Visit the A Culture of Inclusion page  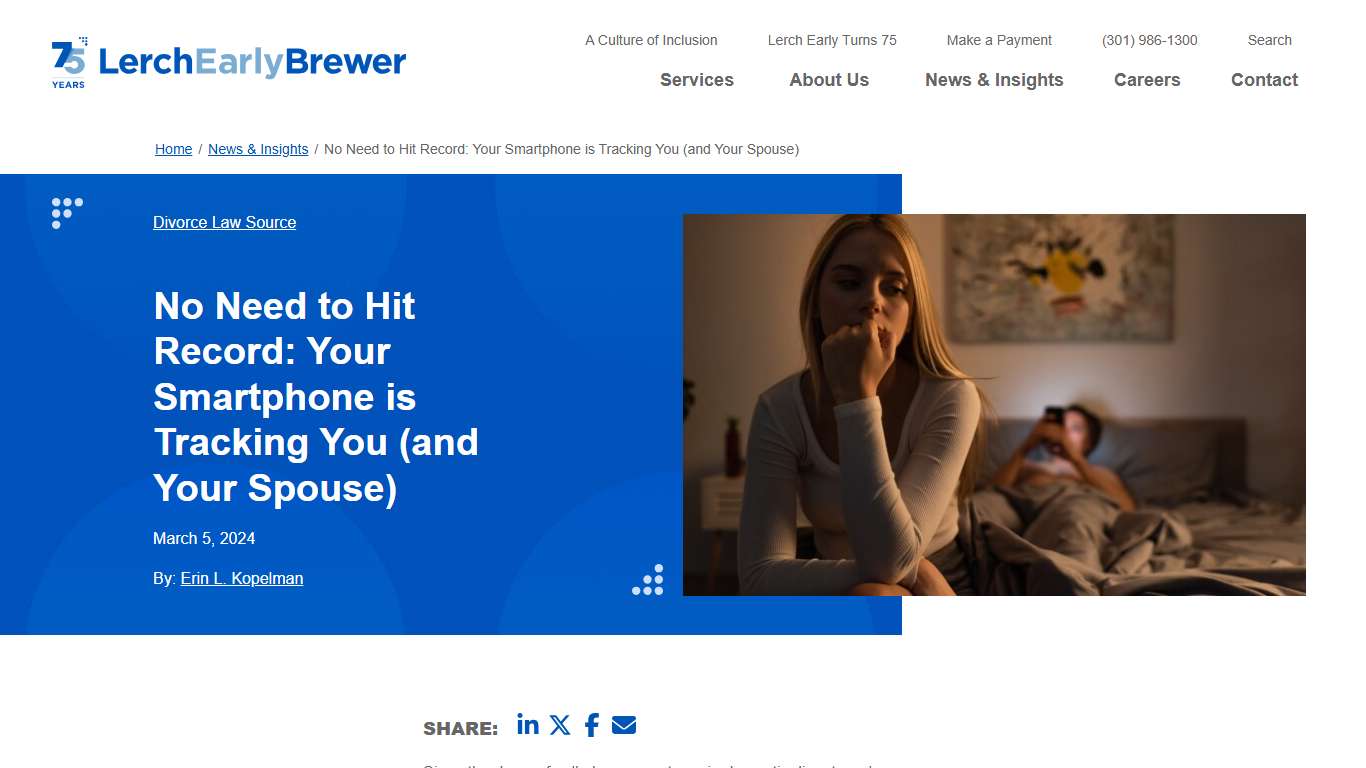651,40
